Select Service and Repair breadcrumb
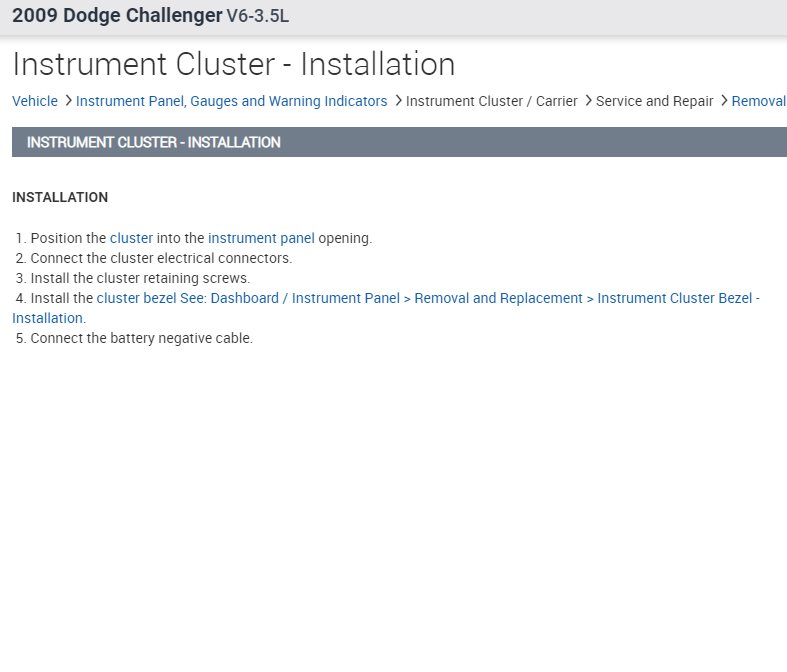Image resolution: width=787 pixels, height=672 pixels. click(654, 101)
